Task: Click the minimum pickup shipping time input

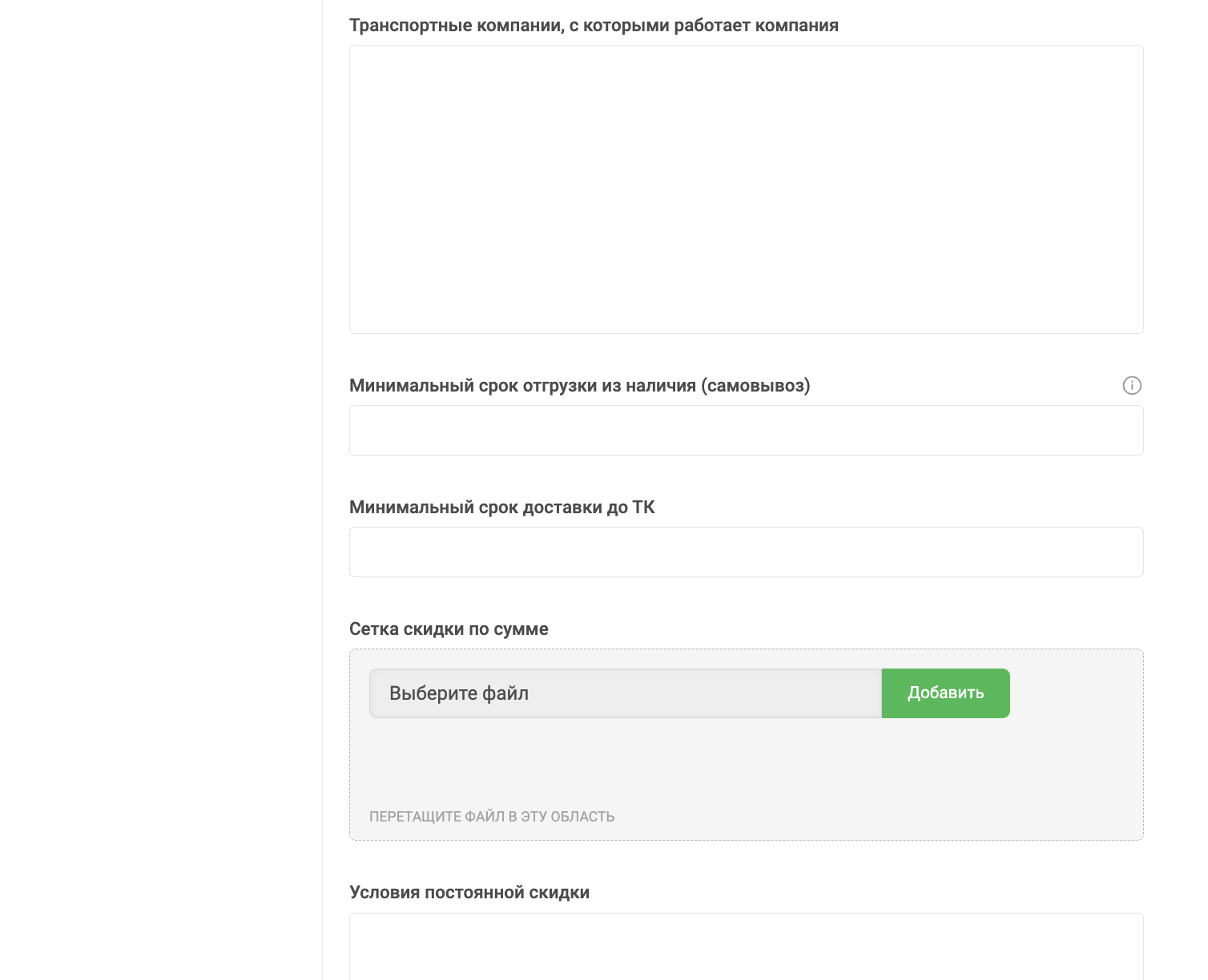Action: [746, 431]
